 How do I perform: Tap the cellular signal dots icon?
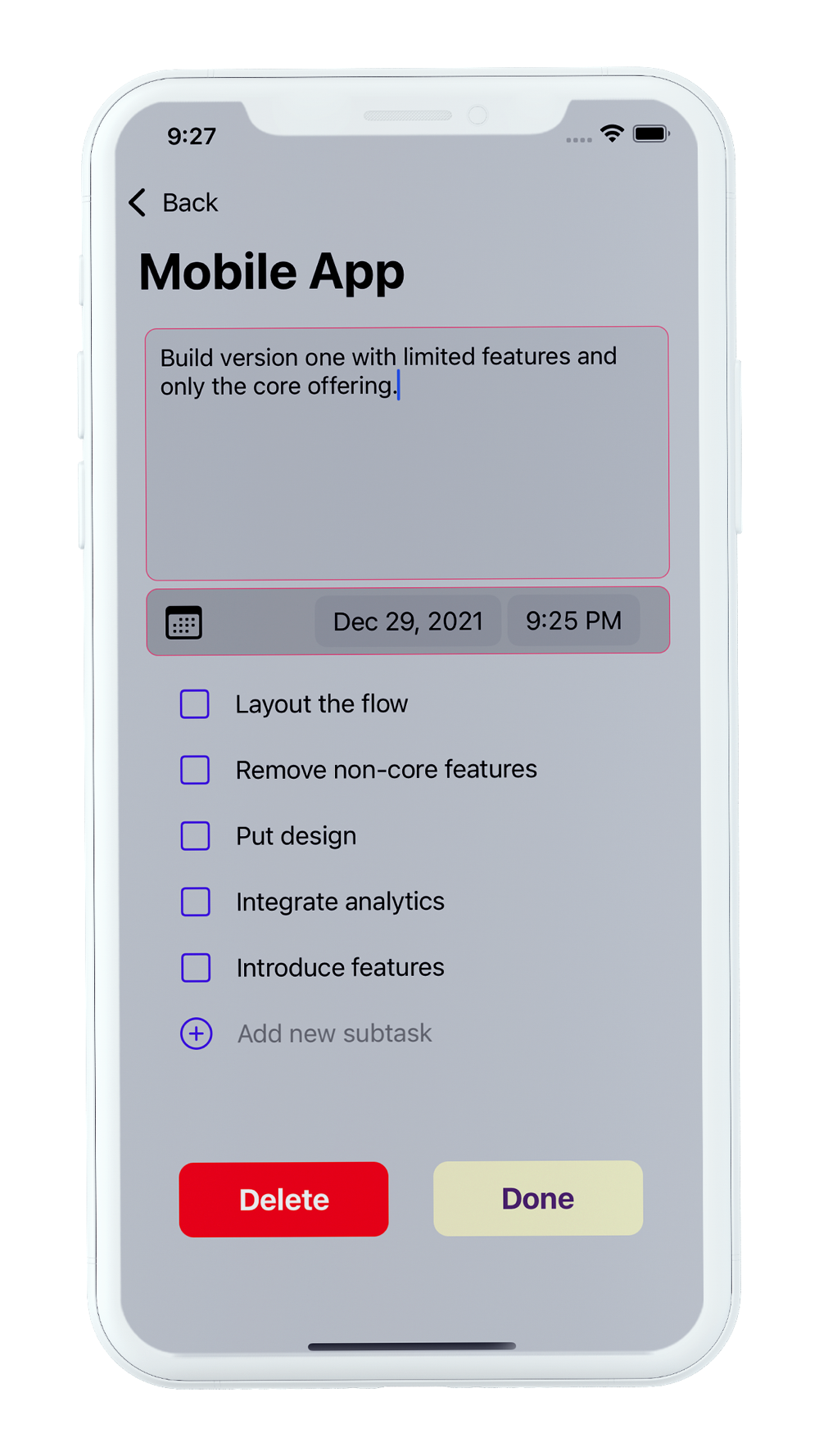point(578,140)
